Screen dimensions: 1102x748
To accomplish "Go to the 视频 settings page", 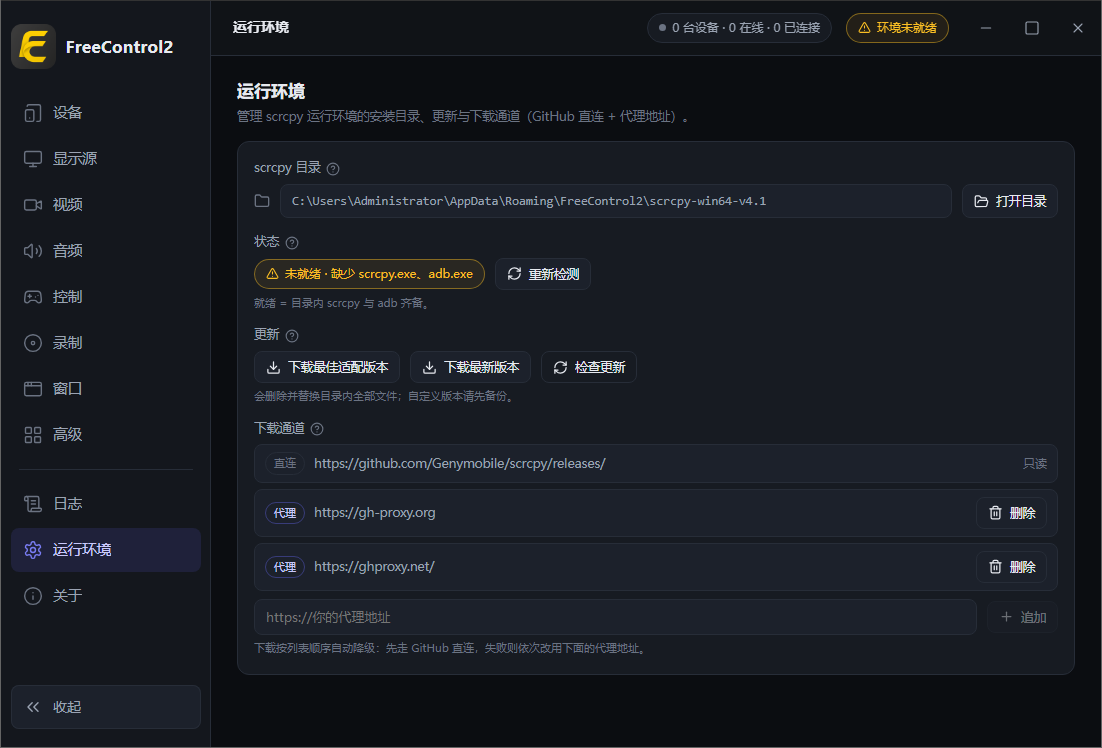I will coord(105,205).
